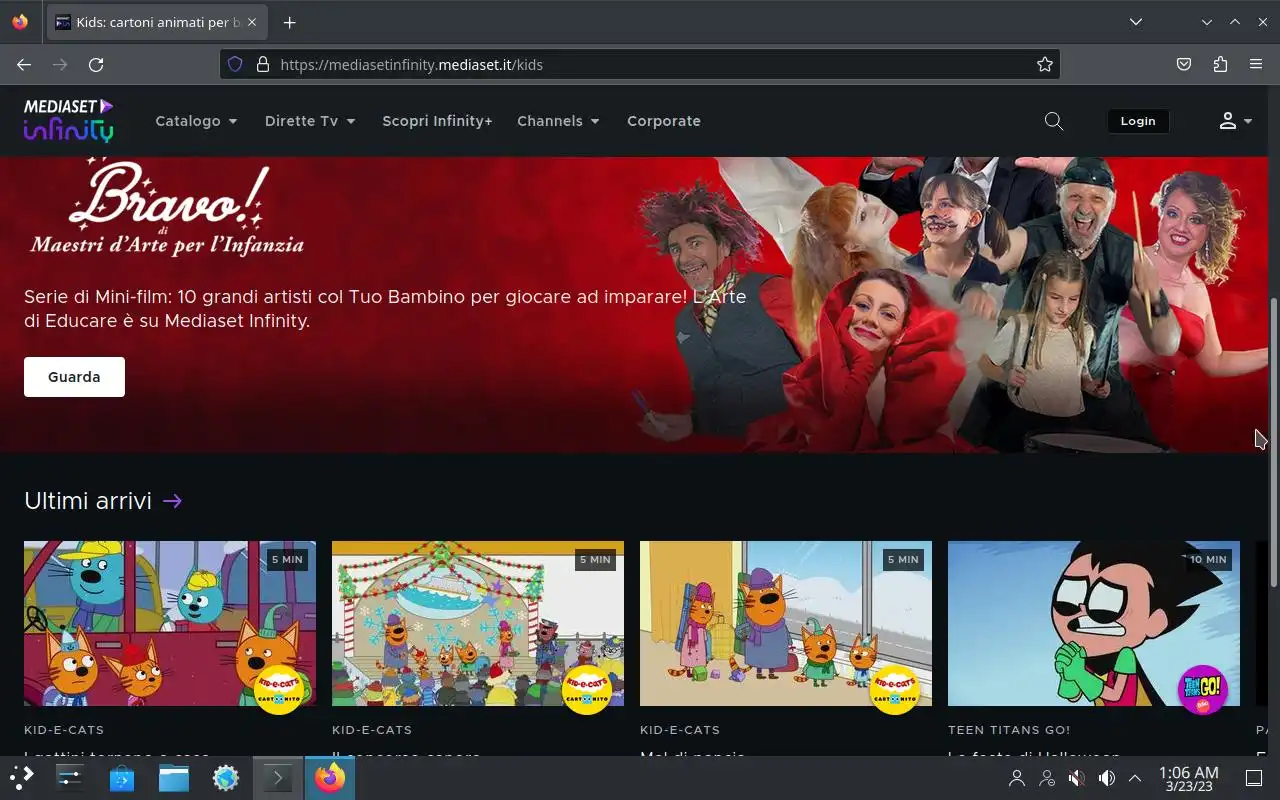Click the browser back arrow
Viewport: 1280px width, 800px height.
pos(24,64)
